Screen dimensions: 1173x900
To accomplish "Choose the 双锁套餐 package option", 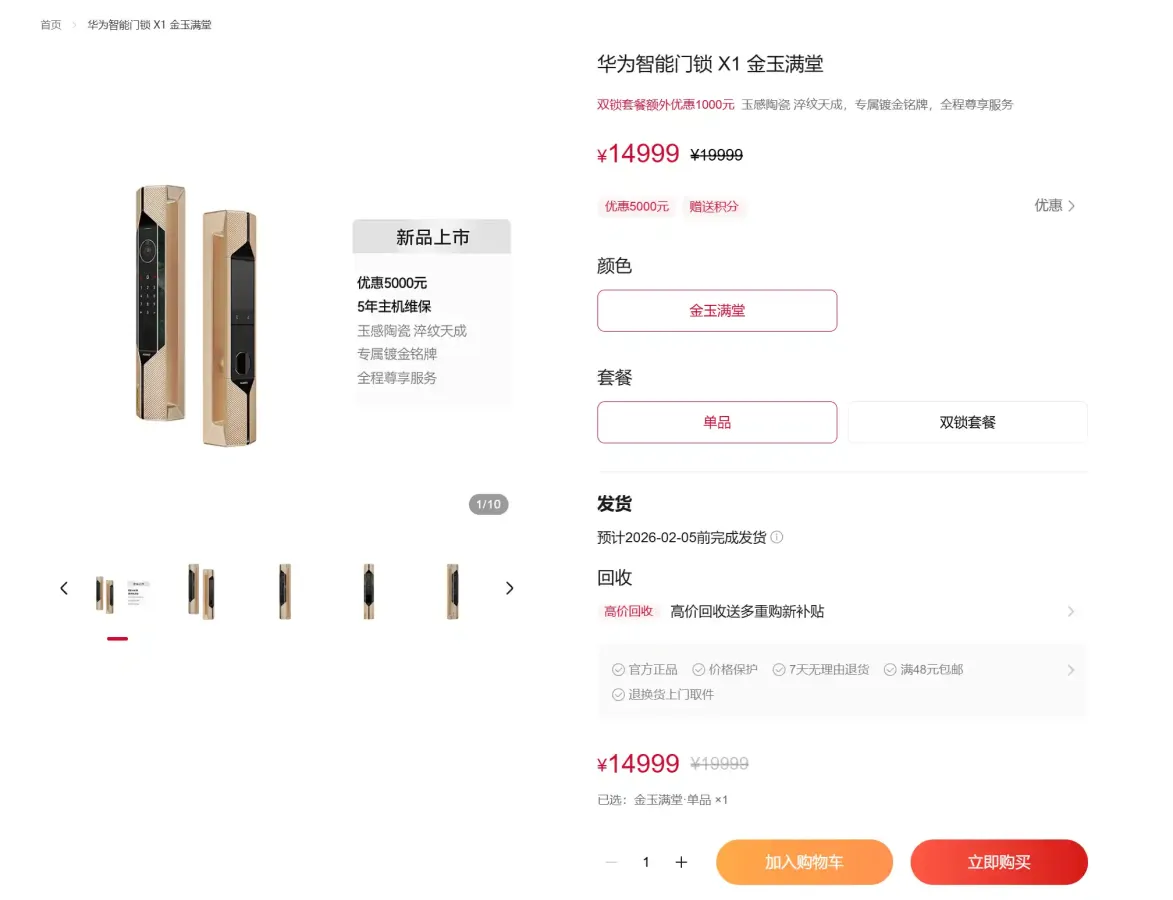I will click(x=967, y=422).
